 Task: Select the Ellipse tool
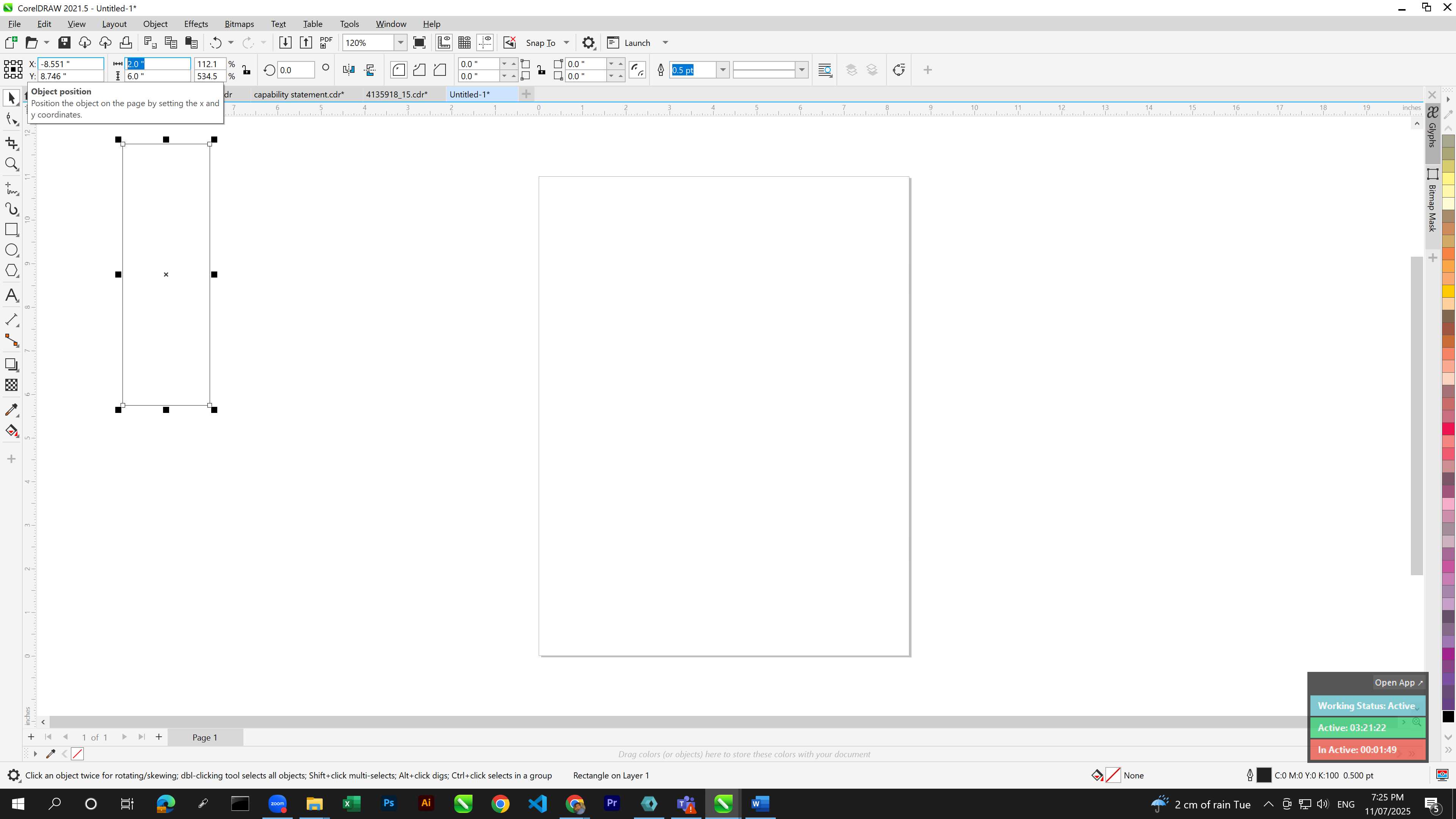click(x=11, y=250)
